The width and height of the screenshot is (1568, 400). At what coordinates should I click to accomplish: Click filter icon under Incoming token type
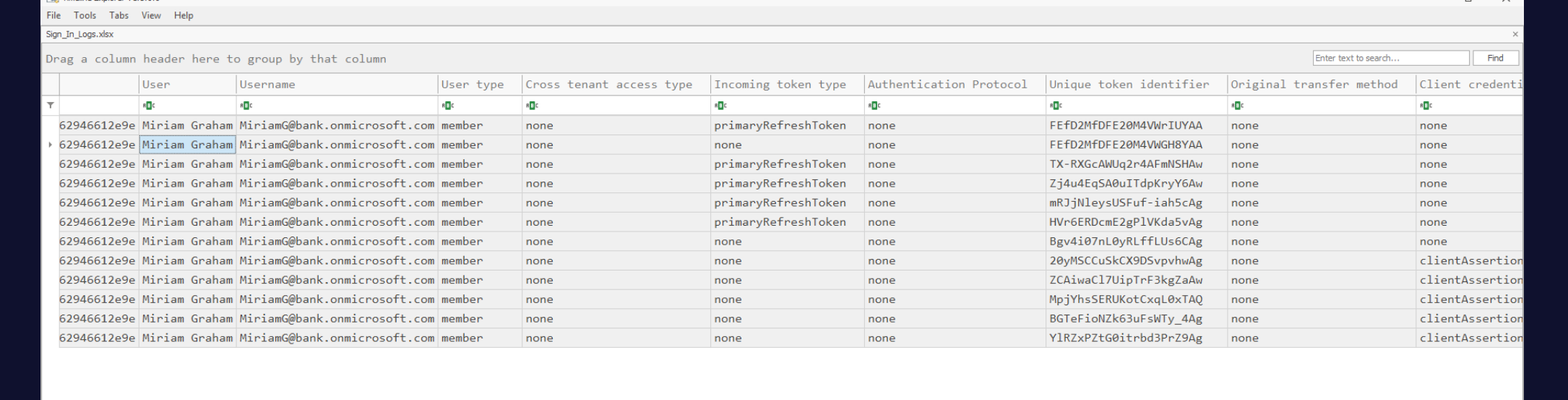[720, 106]
